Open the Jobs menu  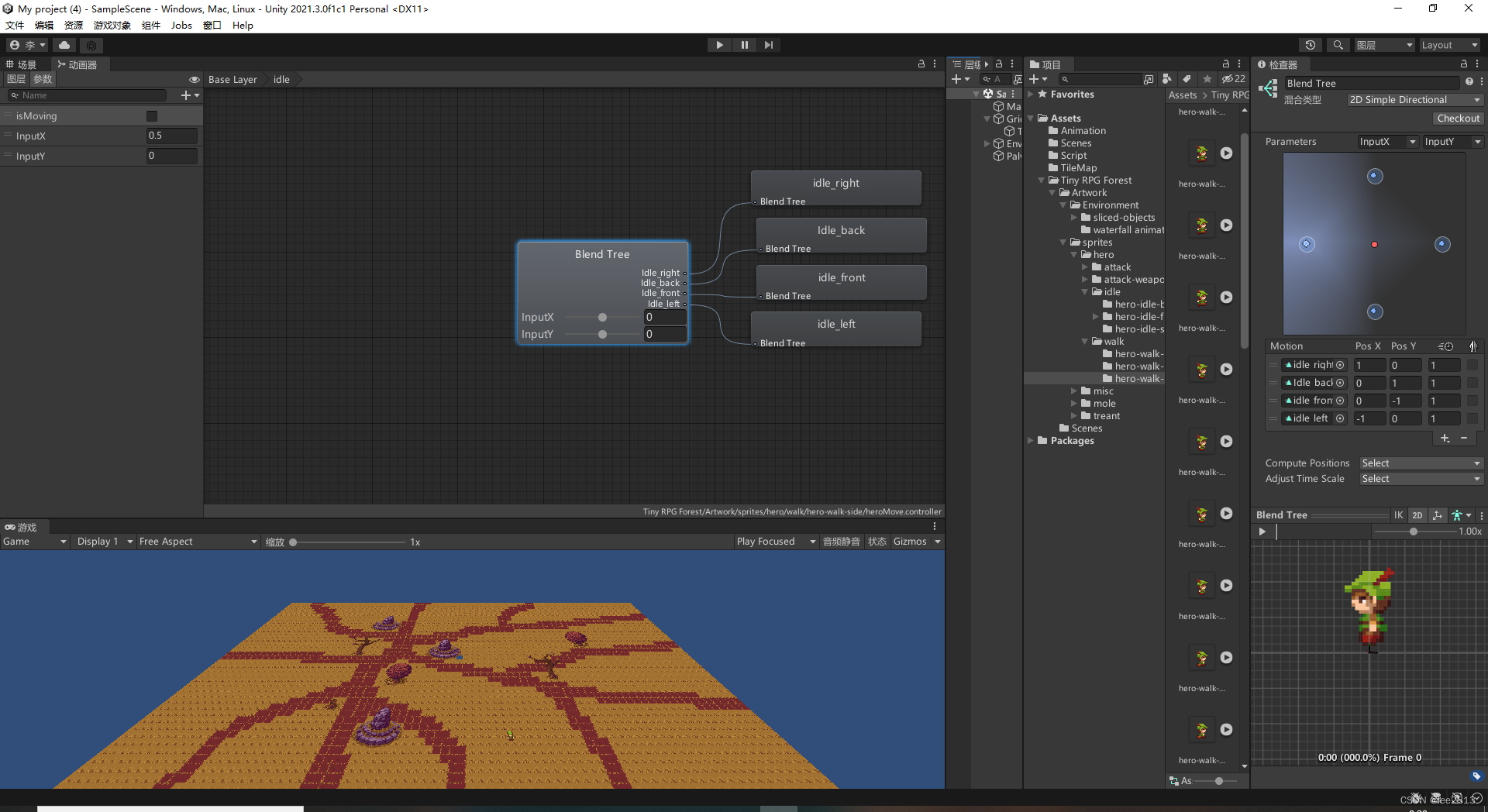tap(181, 25)
